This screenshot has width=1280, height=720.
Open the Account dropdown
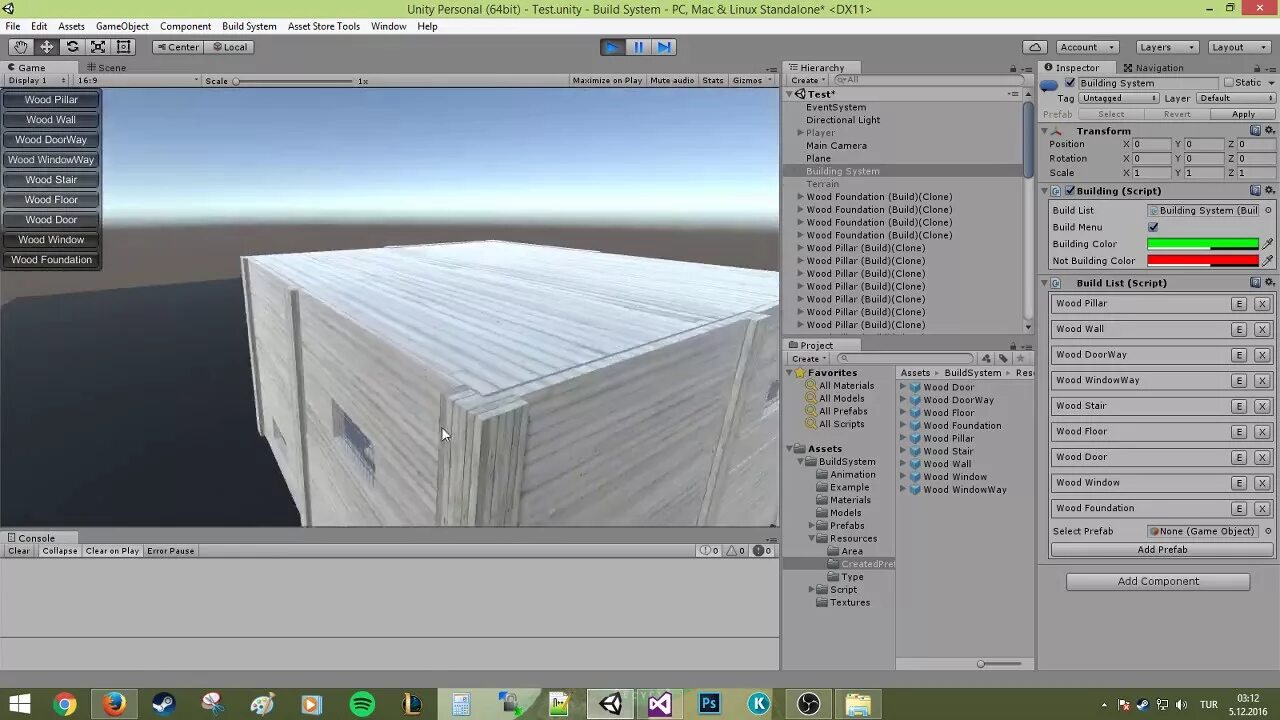(x=1087, y=47)
